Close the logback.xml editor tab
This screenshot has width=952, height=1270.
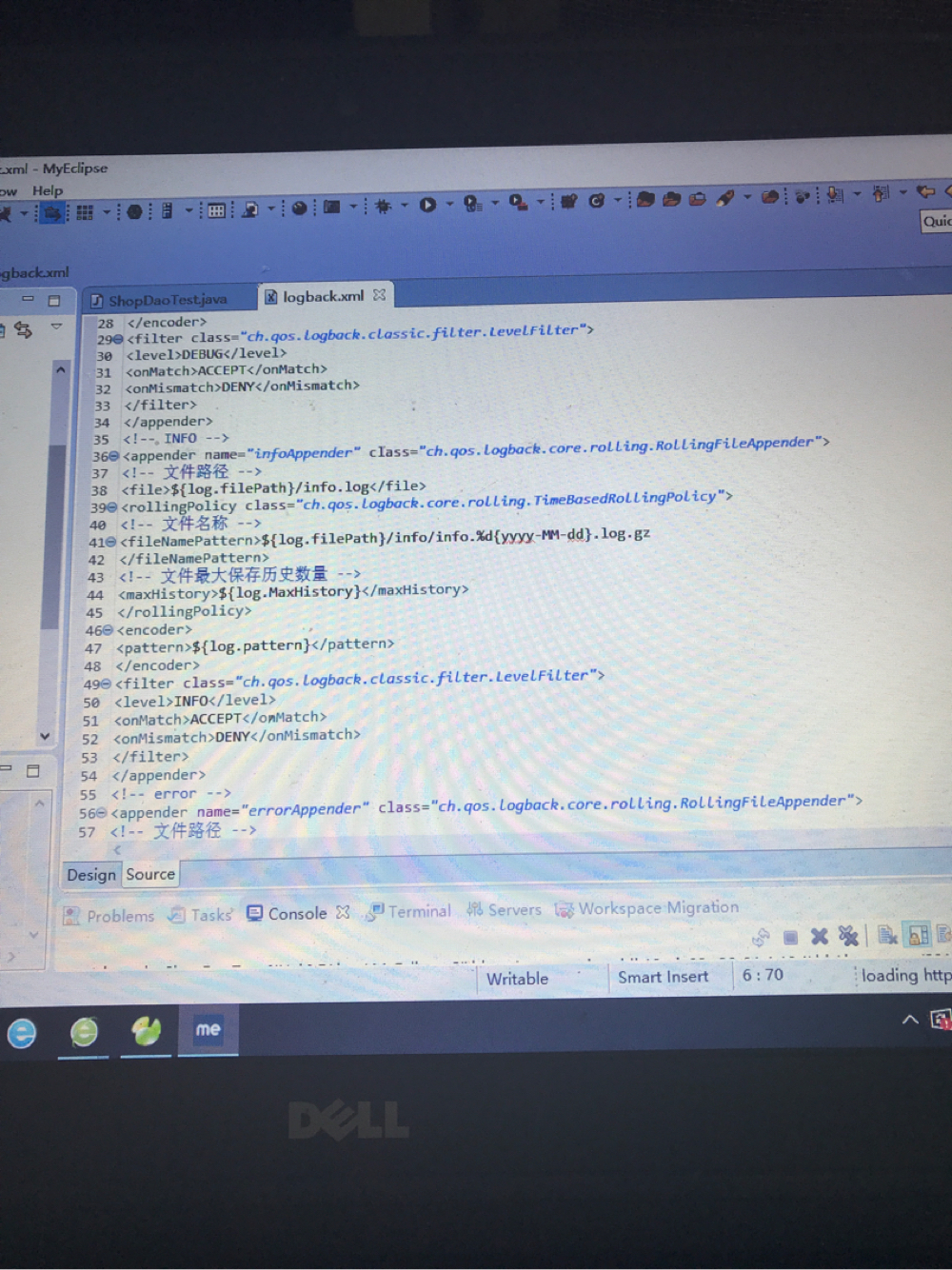(380, 295)
